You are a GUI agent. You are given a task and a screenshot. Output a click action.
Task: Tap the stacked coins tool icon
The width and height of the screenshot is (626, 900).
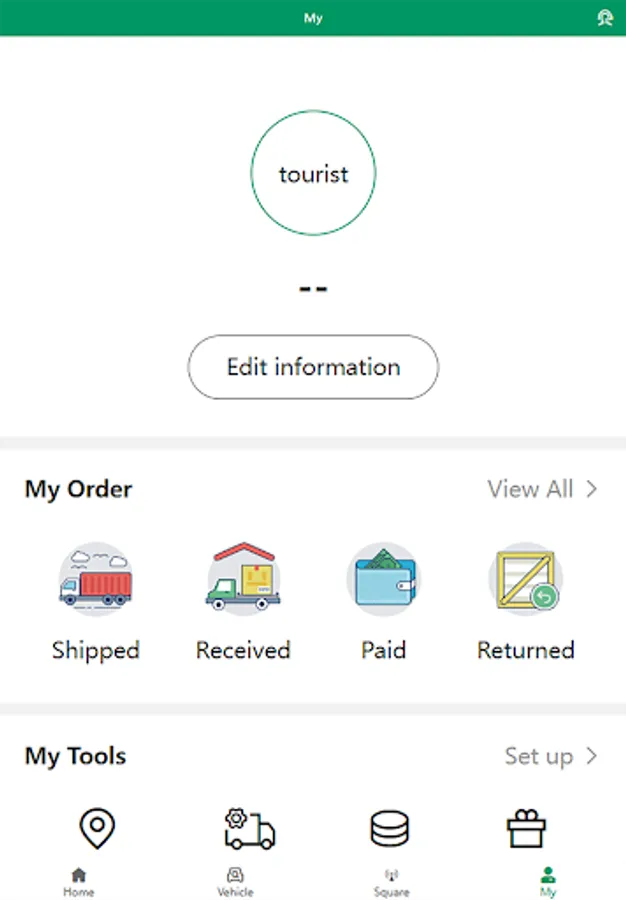[x=390, y=829]
